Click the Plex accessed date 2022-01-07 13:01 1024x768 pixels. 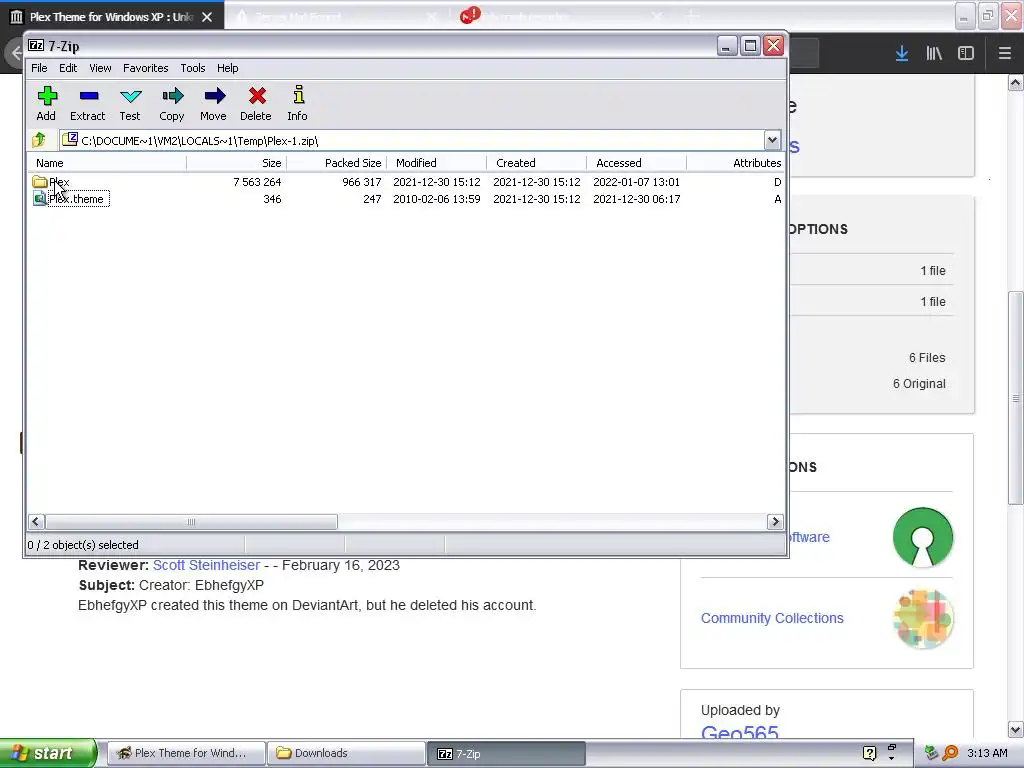636,182
